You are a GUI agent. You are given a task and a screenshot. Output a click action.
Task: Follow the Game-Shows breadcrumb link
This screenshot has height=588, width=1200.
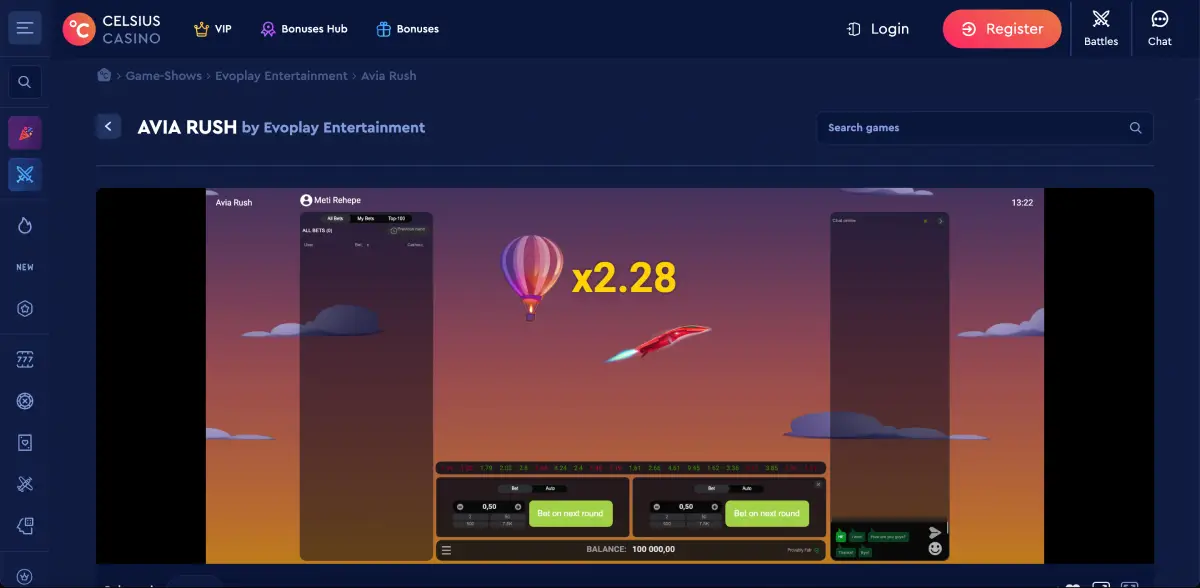pyautogui.click(x=164, y=76)
